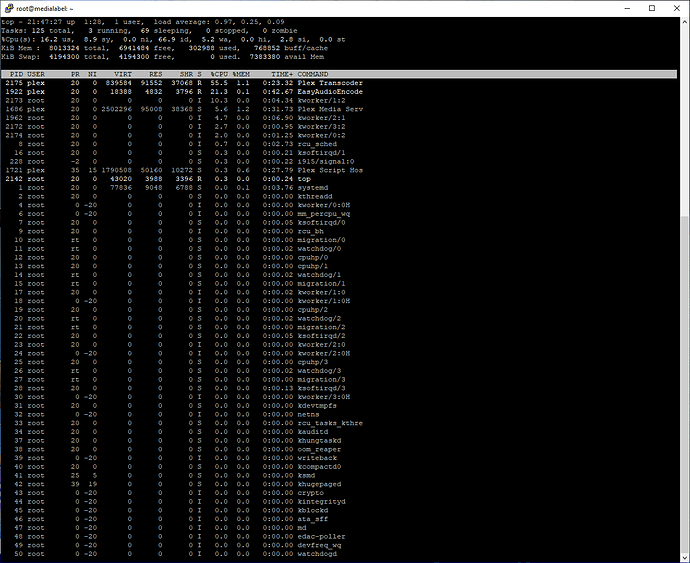Click the top process command
The image size is (690, 563).
[x=304, y=179]
